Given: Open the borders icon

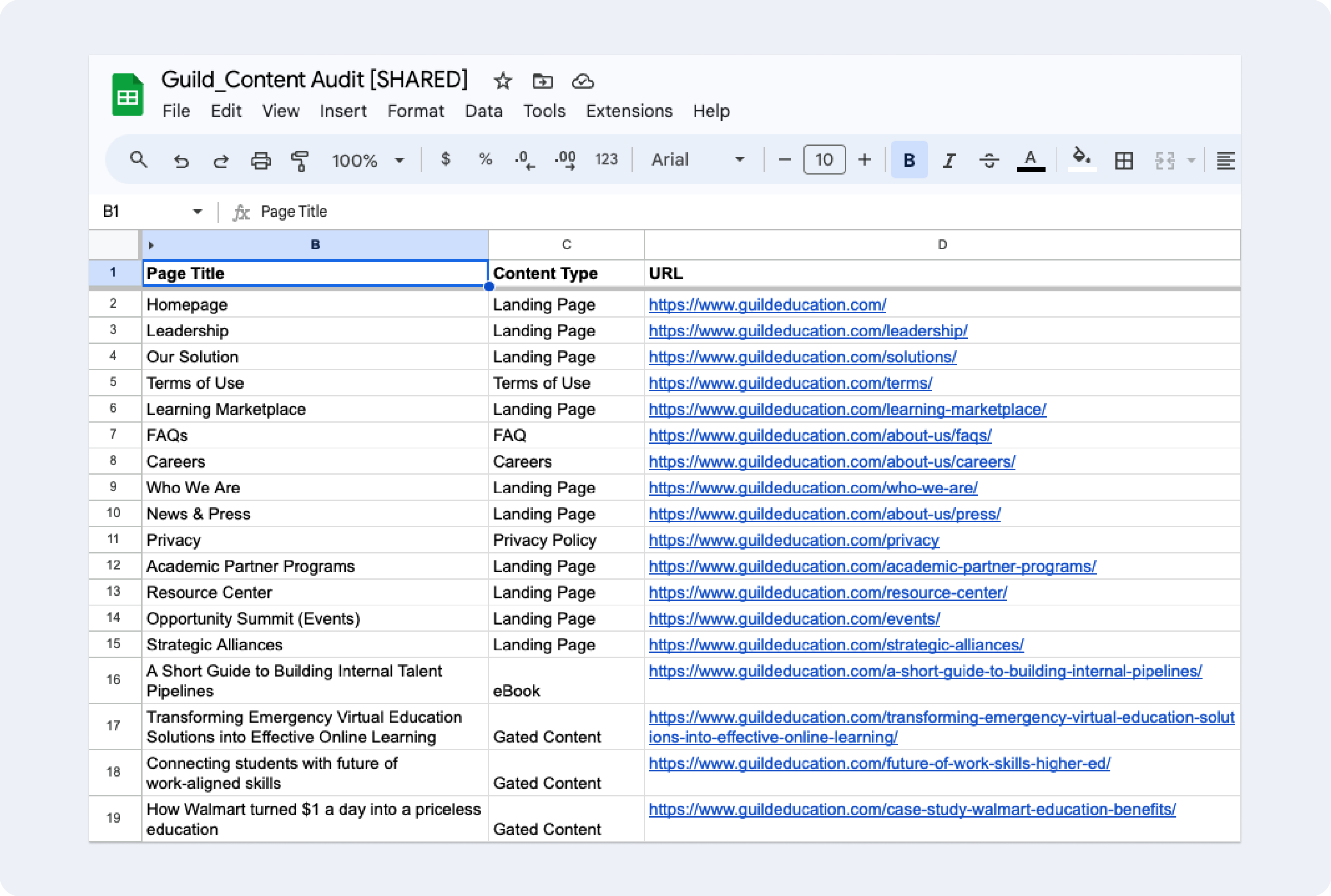Looking at the screenshot, I should 1124,160.
